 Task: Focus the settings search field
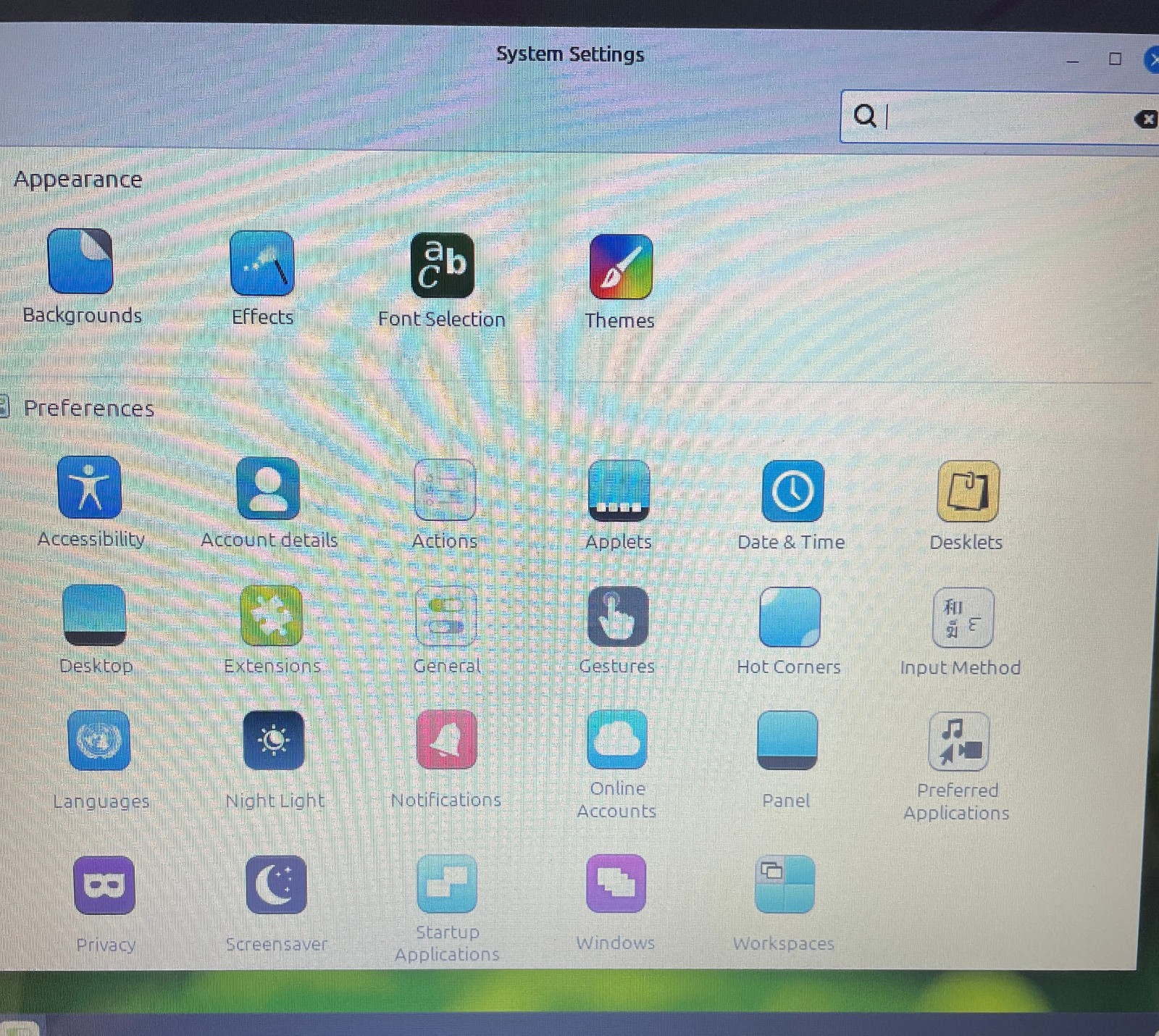1000,117
